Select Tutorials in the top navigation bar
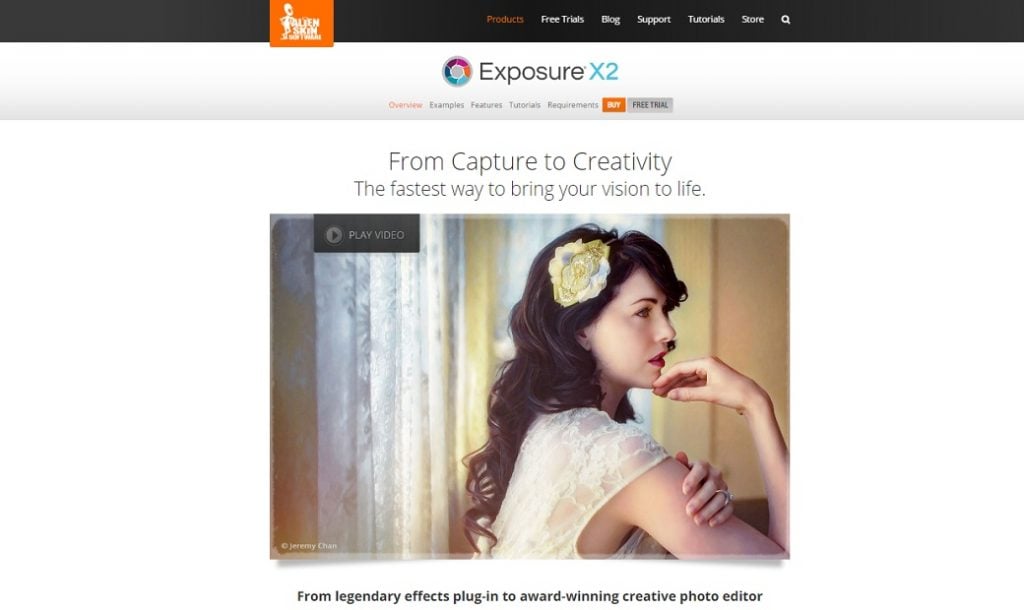Image resolution: width=1024 pixels, height=610 pixels. [706, 19]
